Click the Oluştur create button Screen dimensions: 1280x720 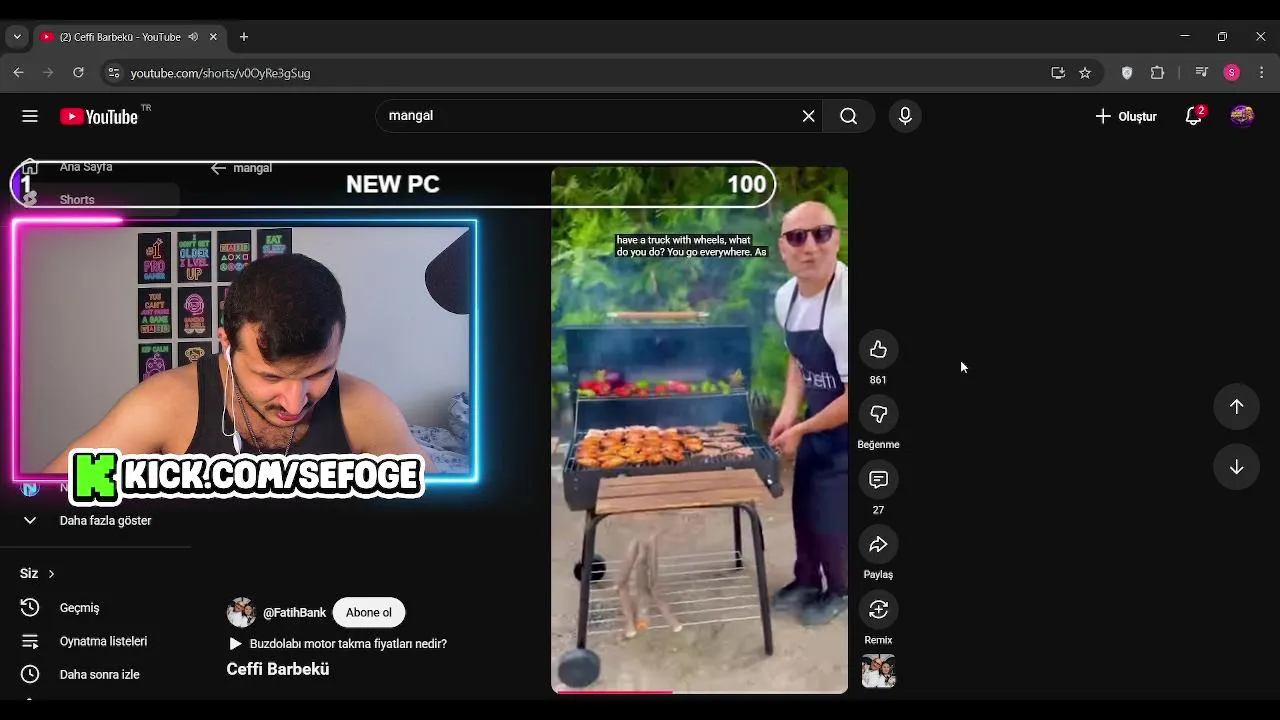coord(1126,116)
